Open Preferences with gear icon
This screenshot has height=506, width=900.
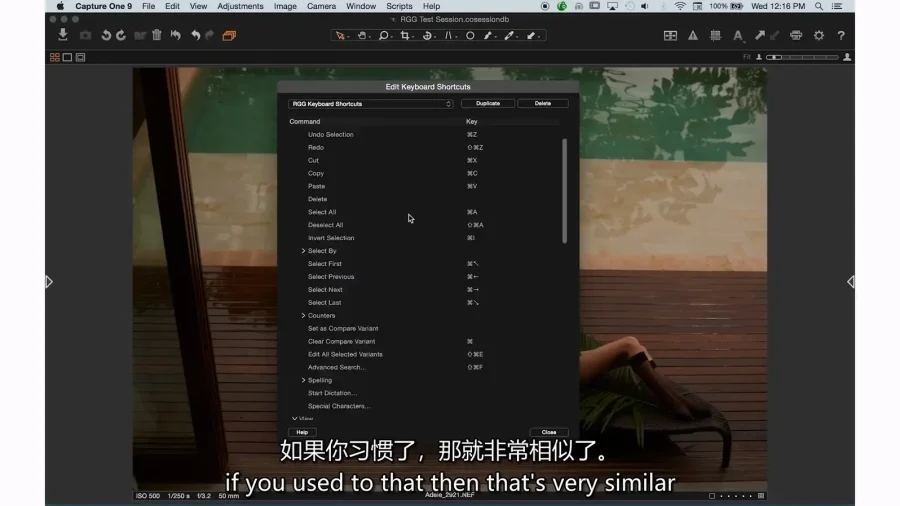point(818,36)
